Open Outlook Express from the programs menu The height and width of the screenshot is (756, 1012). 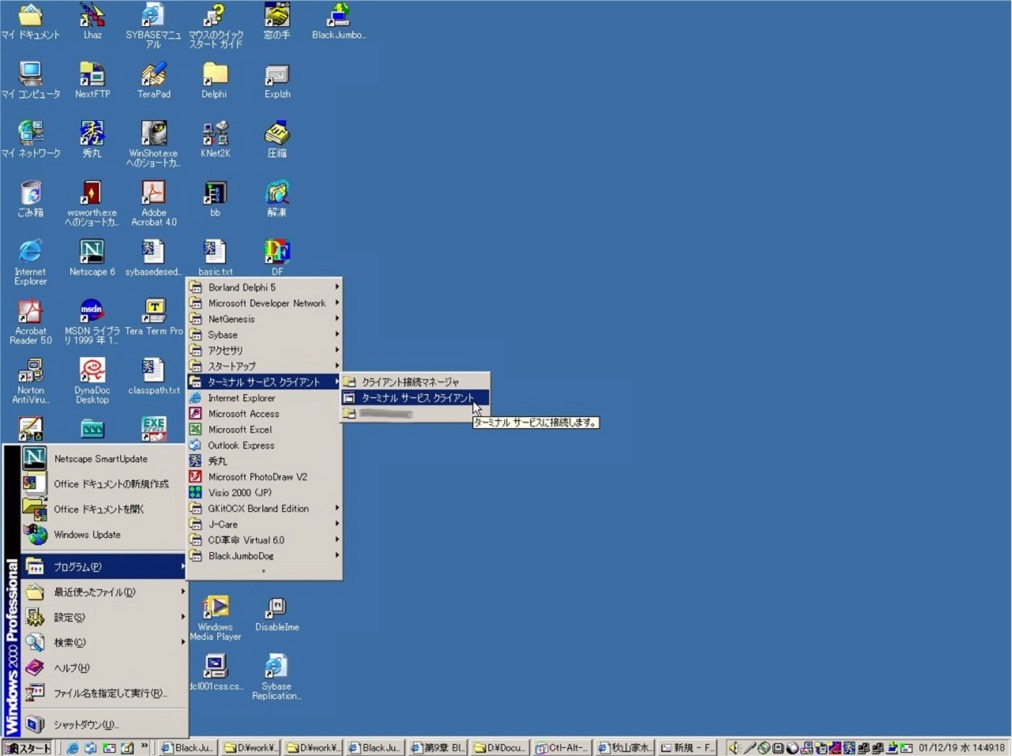[x=264, y=445]
